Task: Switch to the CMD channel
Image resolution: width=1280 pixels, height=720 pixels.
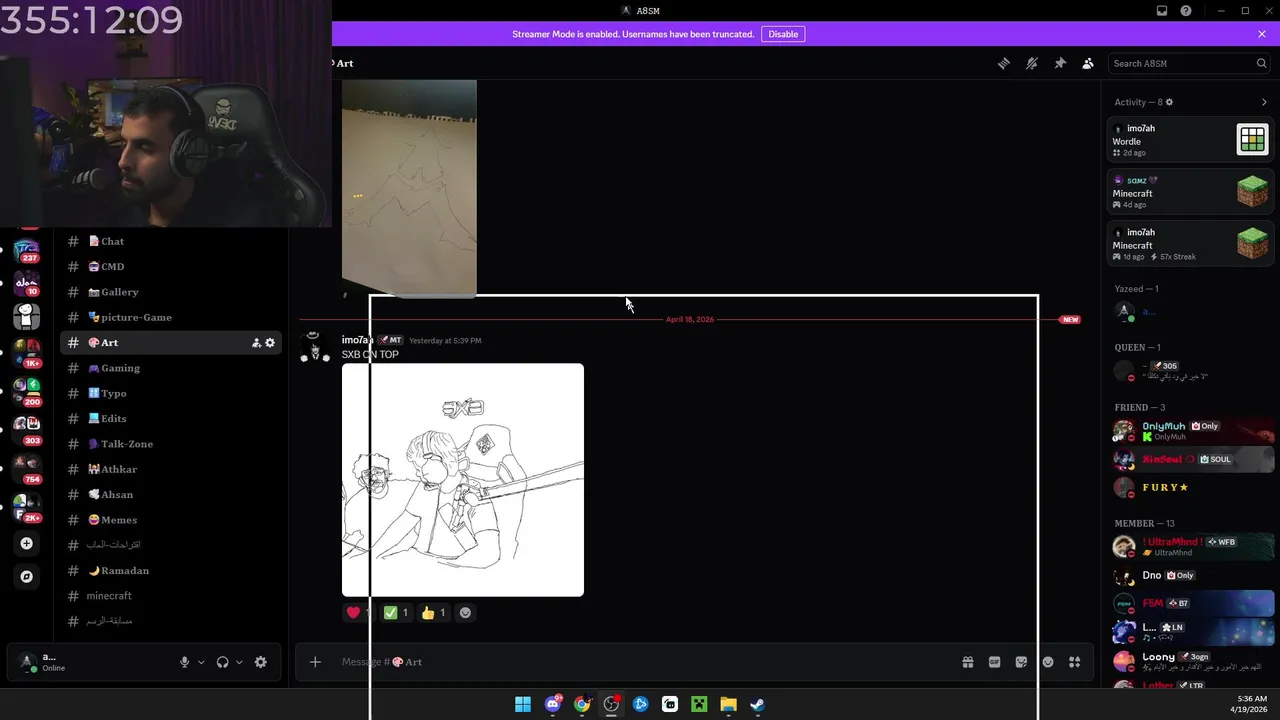Action: tap(170, 267)
